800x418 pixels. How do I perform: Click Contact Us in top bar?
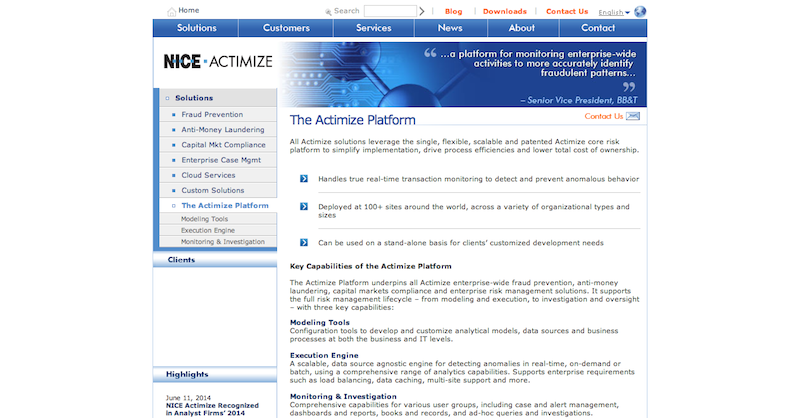click(x=567, y=11)
